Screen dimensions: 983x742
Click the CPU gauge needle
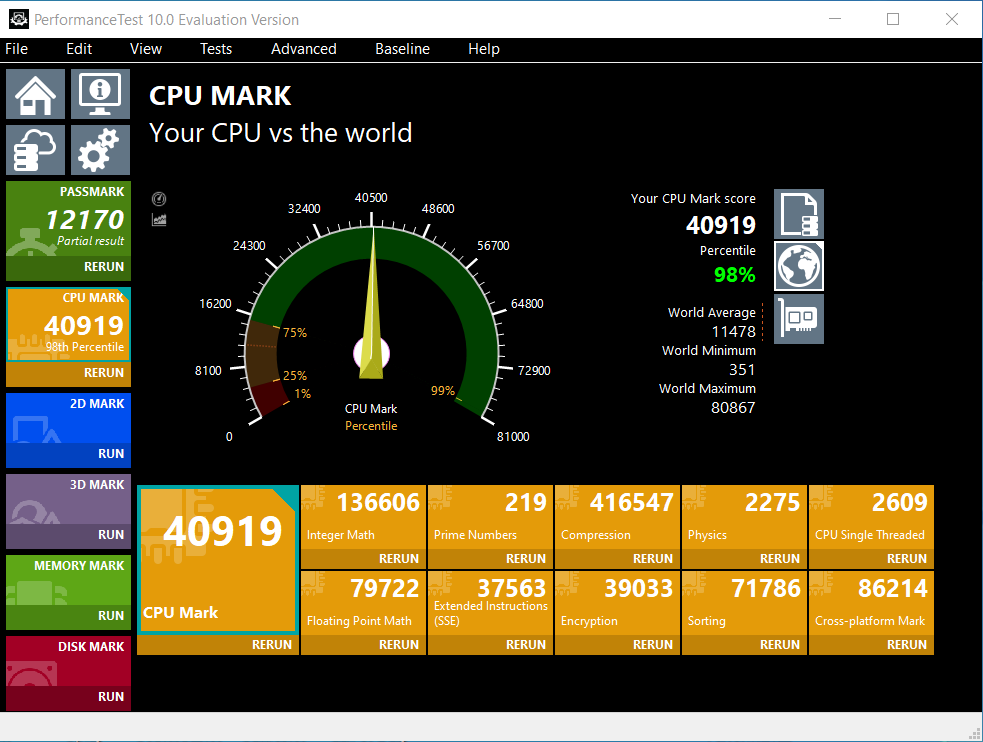pyautogui.click(x=372, y=304)
